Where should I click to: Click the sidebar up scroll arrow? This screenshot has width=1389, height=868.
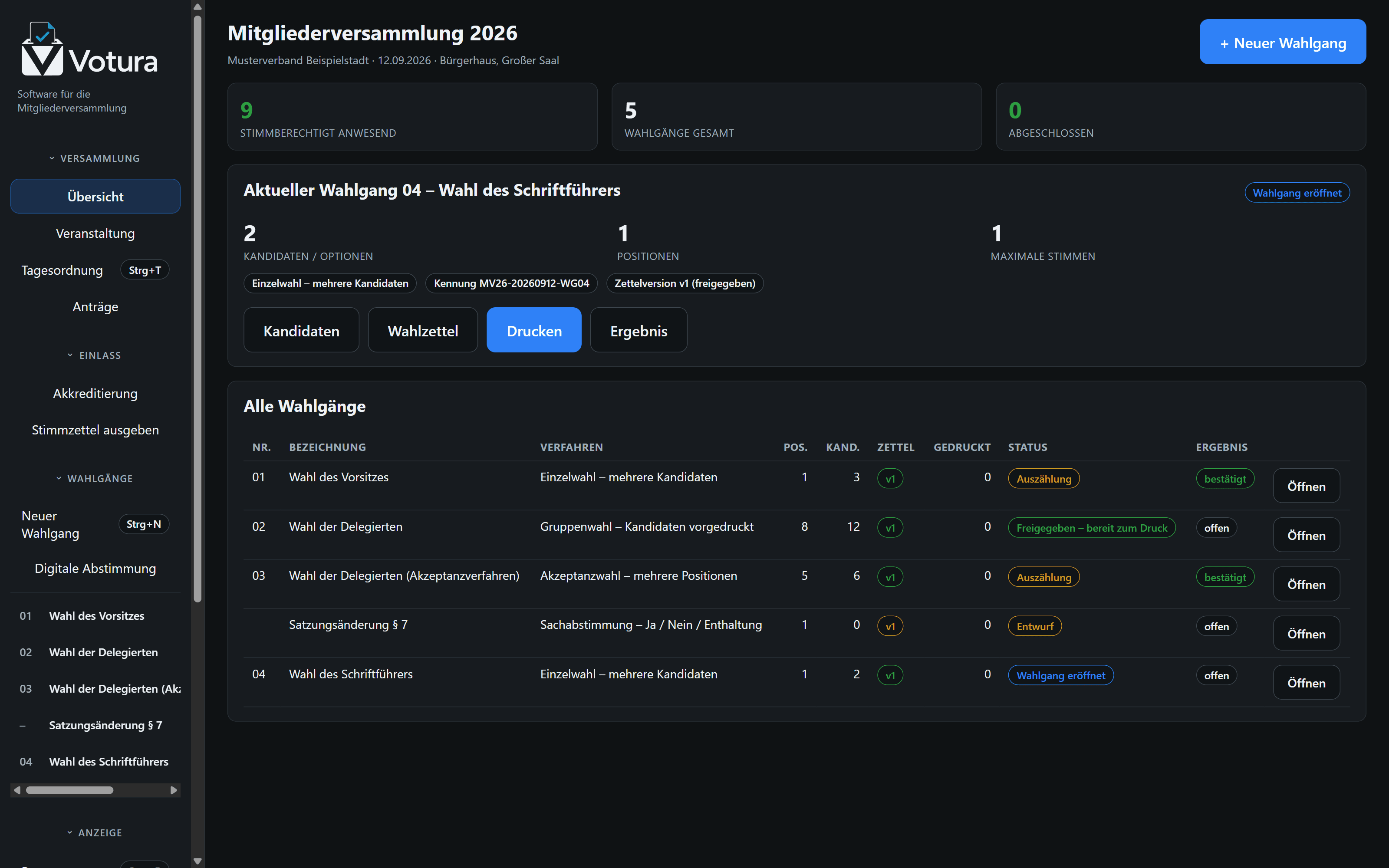click(x=197, y=7)
